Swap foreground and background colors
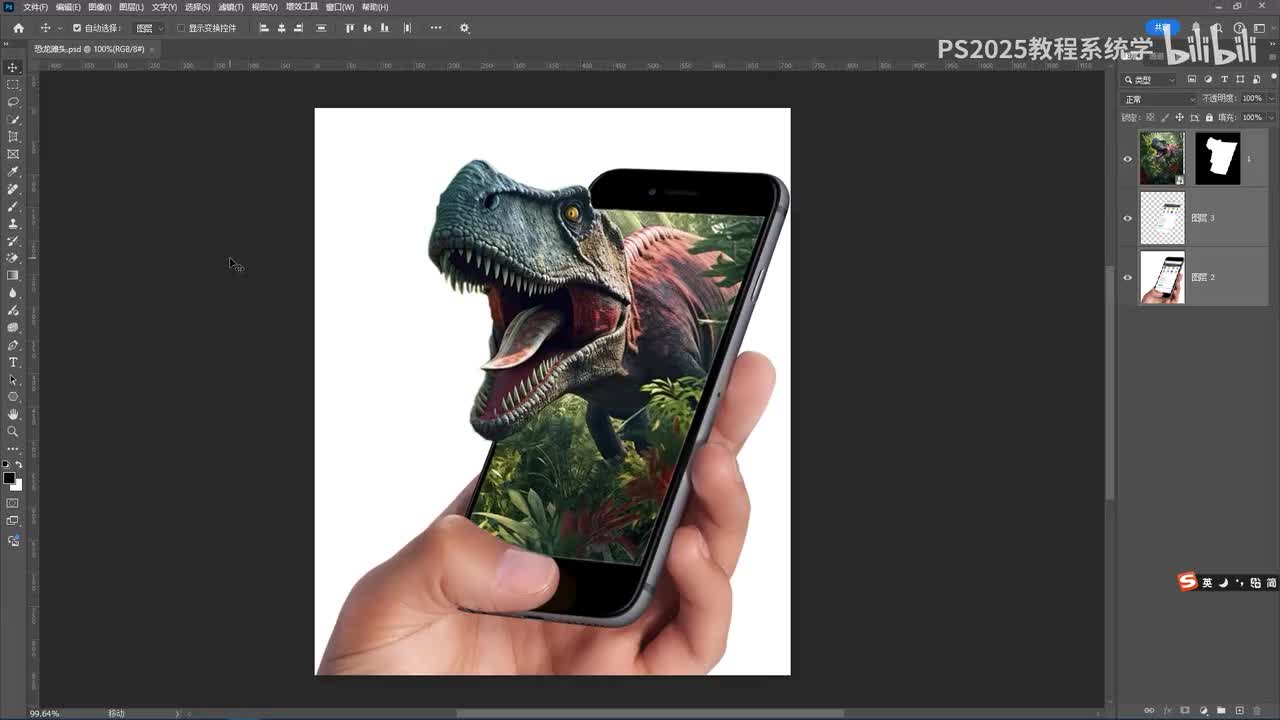Image resolution: width=1280 pixels, height=720 pixels. click(x=18, y=465)
